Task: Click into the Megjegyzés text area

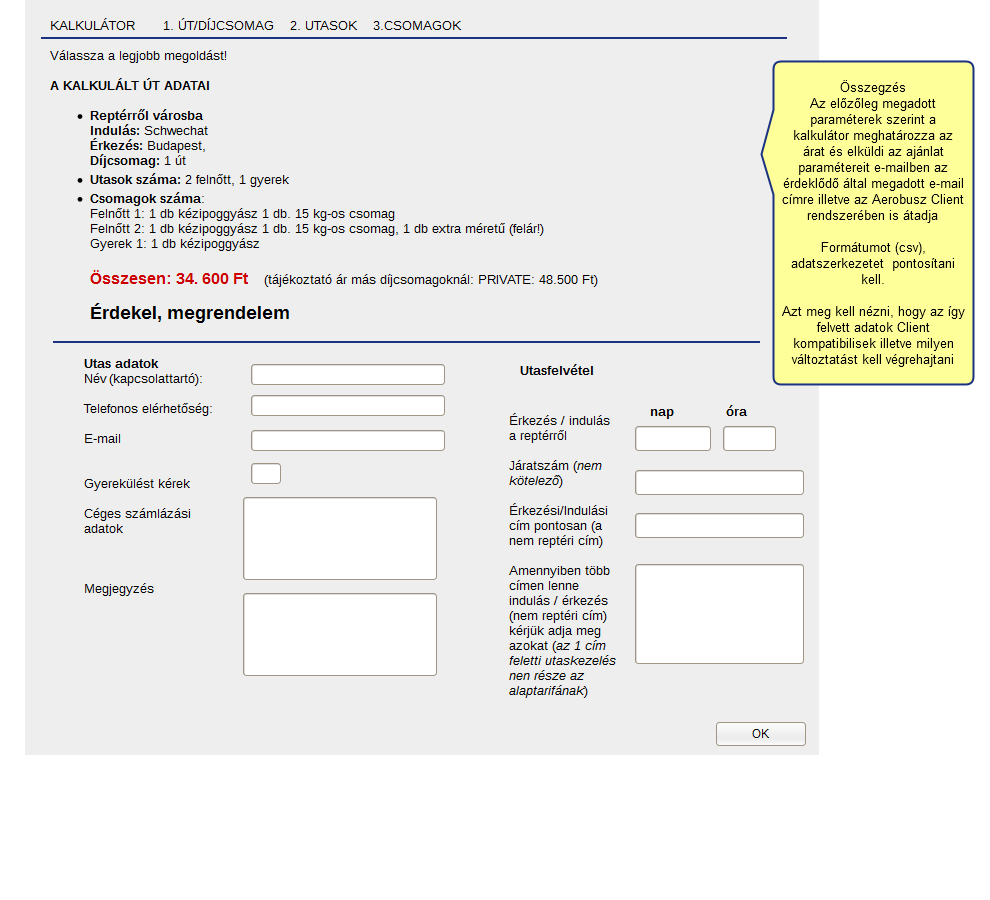Action: 340,635
